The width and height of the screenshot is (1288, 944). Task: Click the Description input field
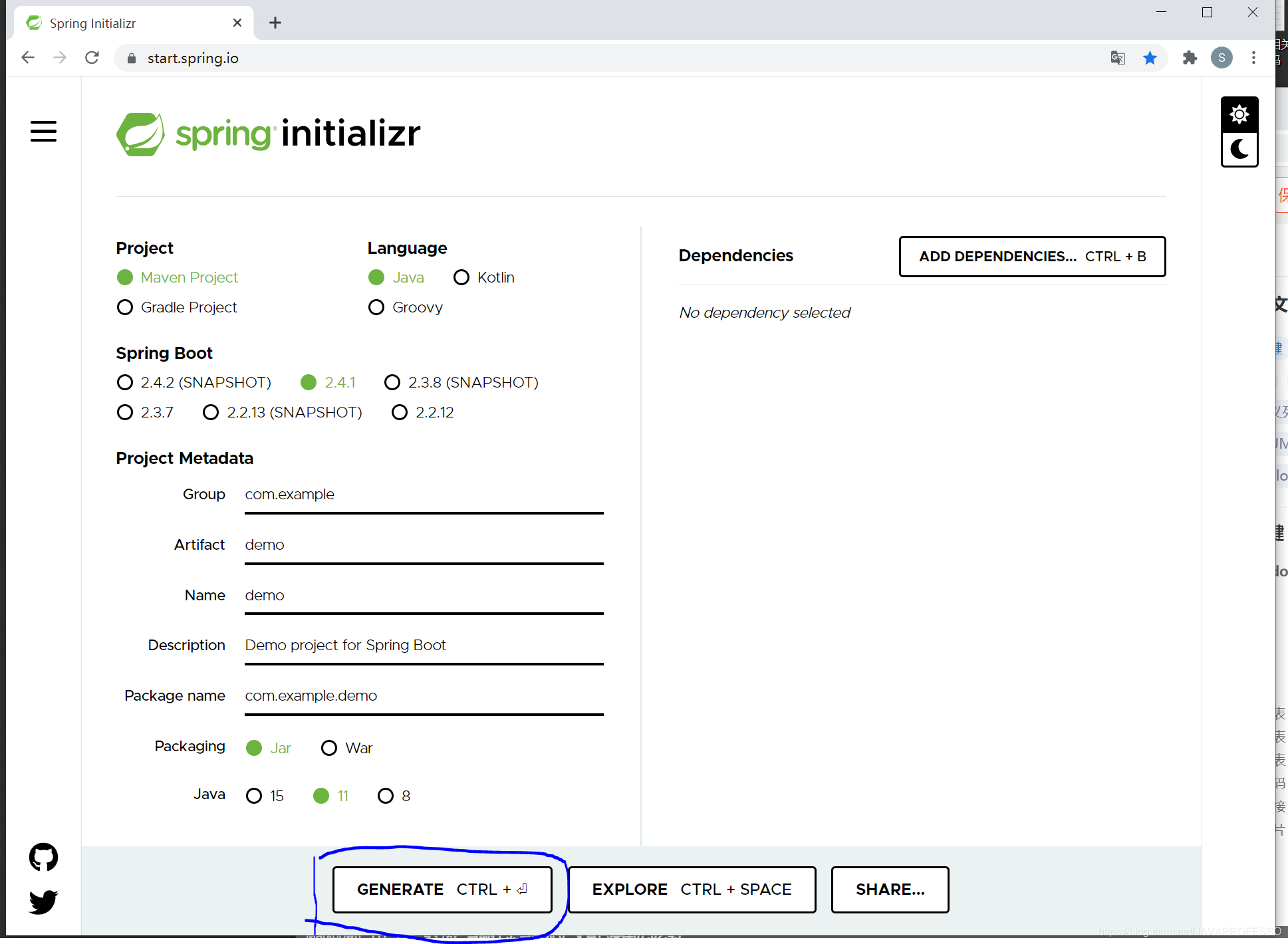(424, 646)
